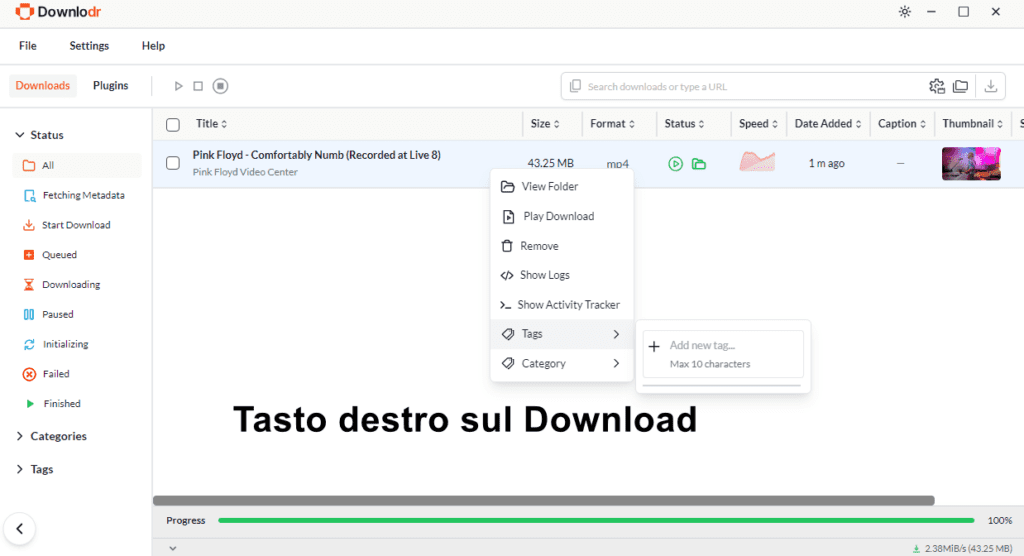
Task: Open the File menu
Action: [27, 46]
